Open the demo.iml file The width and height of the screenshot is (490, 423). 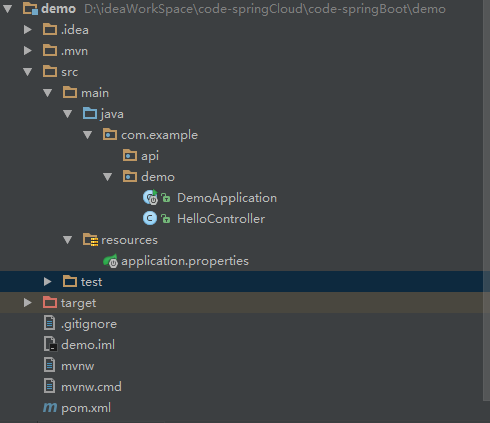tap(88, 345)
